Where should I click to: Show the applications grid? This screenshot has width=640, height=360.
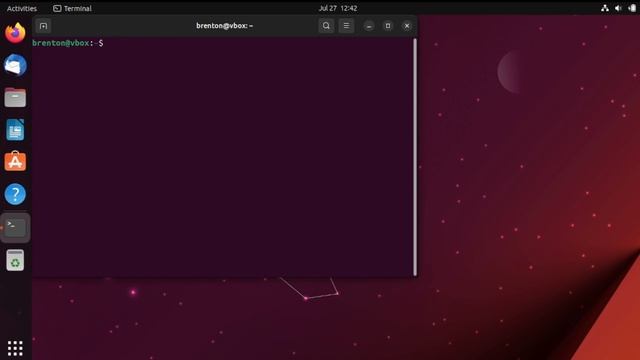(15, 348)
